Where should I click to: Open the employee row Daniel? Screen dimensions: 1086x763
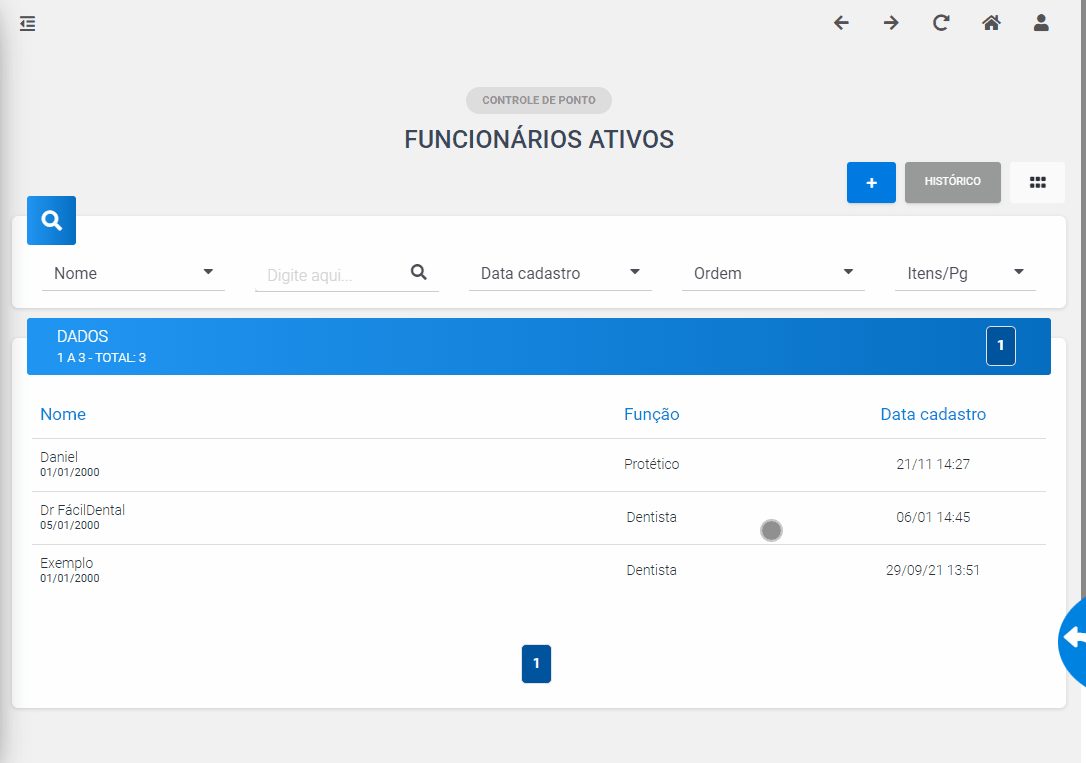tap(539, 465)
